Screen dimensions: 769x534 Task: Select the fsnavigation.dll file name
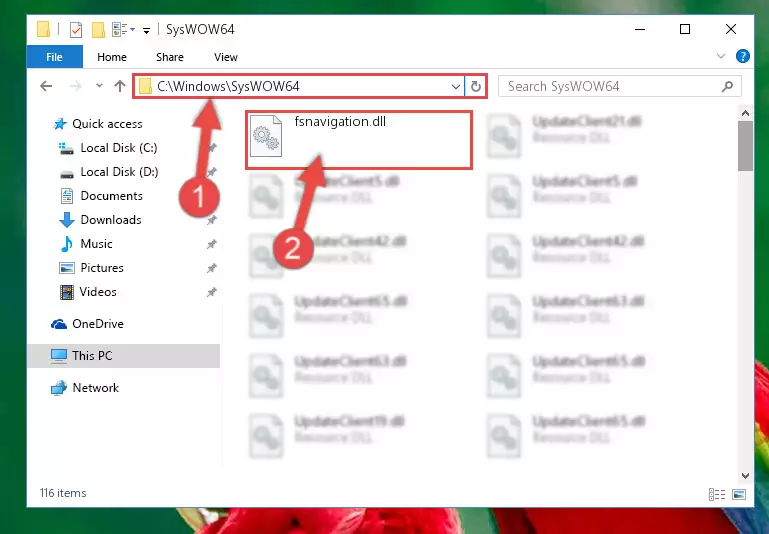pos(340,122)
